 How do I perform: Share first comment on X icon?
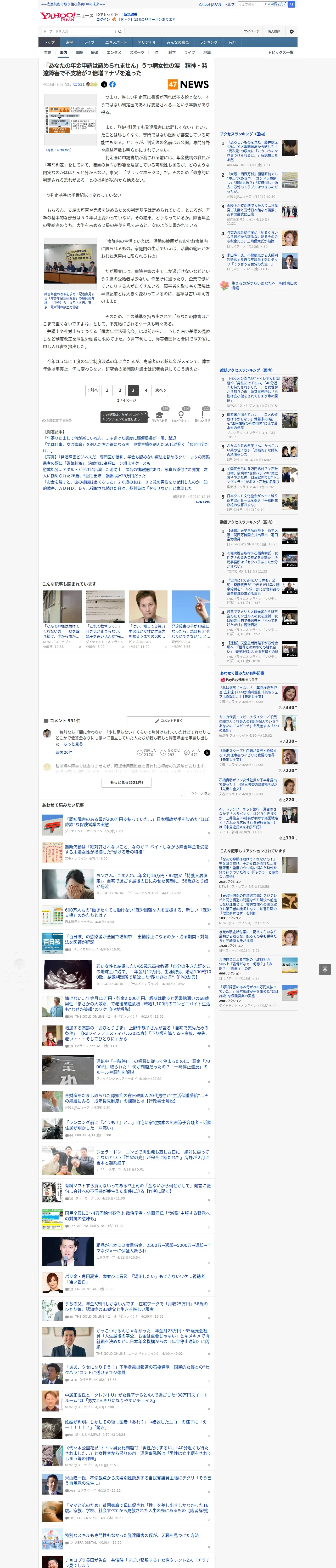207,753
